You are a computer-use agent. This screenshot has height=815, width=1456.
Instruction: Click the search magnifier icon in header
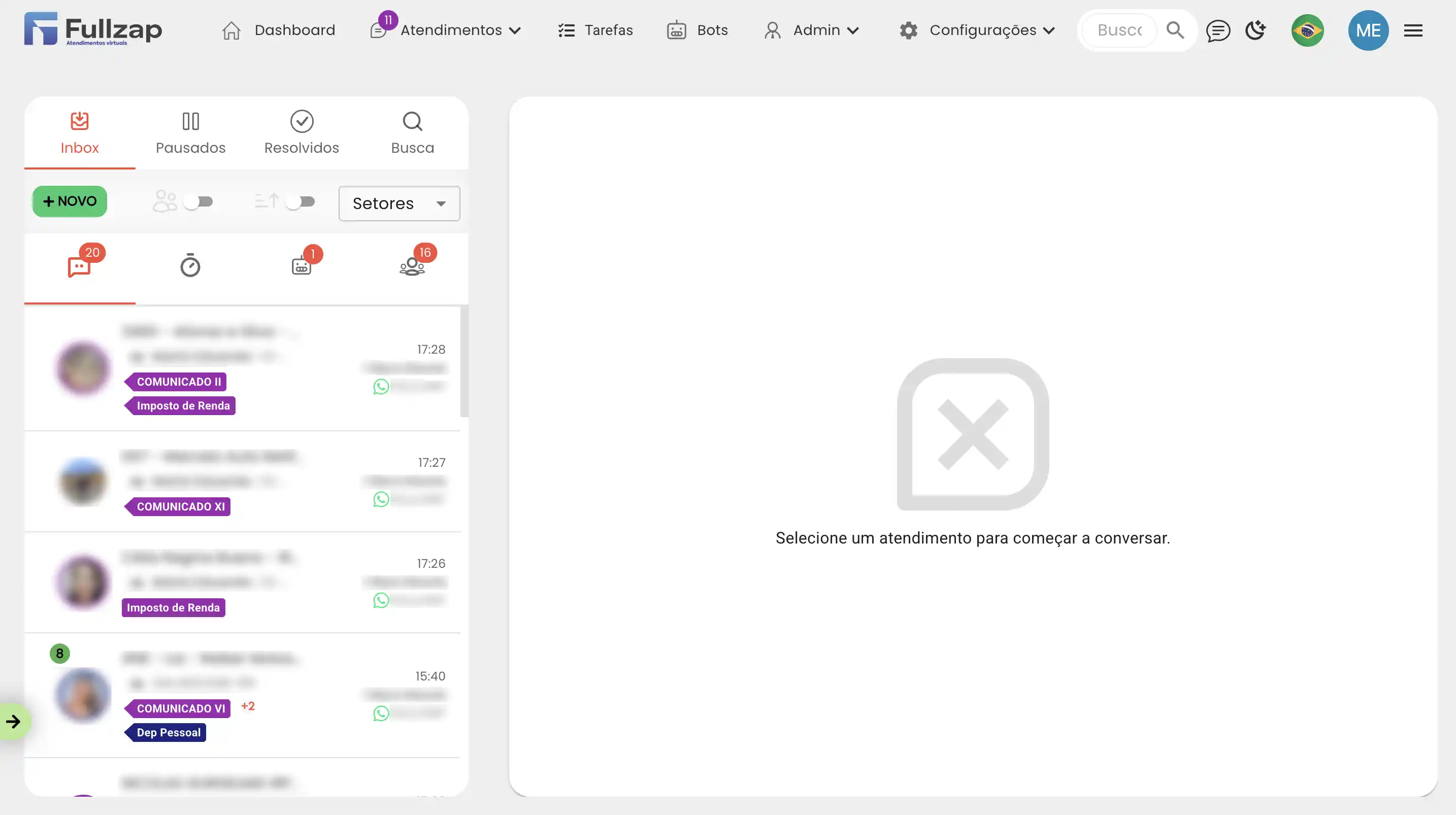click(x=1175, y=30)
